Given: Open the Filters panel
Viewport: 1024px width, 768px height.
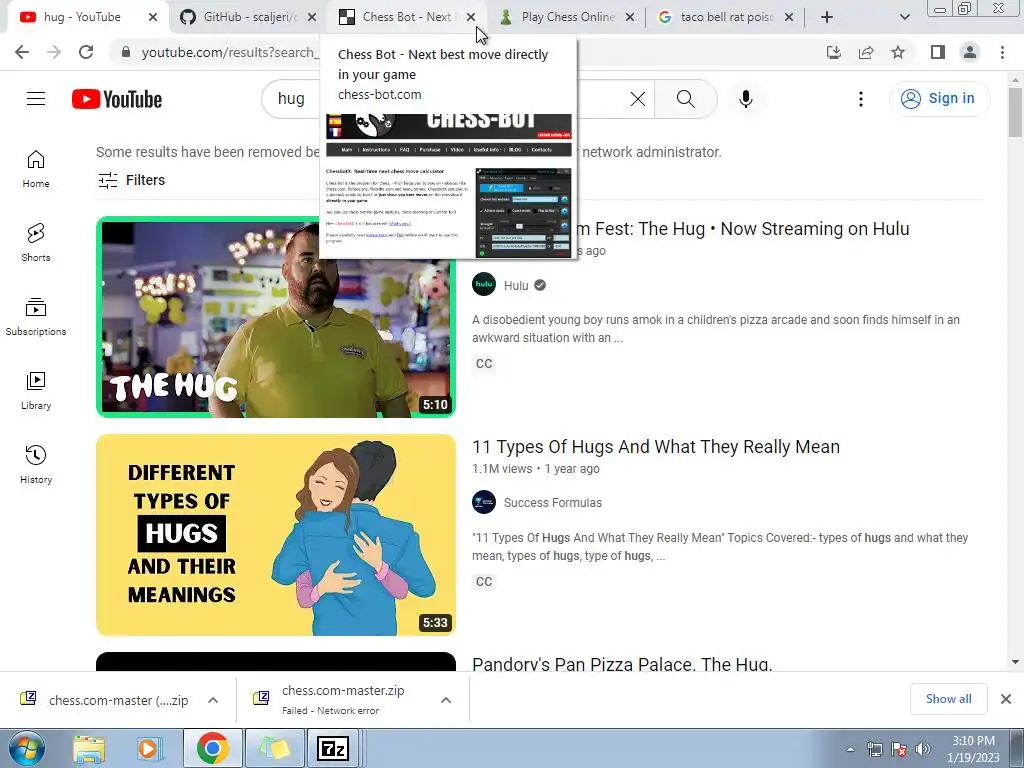Looking at the screenshot, I should point(131,180).
